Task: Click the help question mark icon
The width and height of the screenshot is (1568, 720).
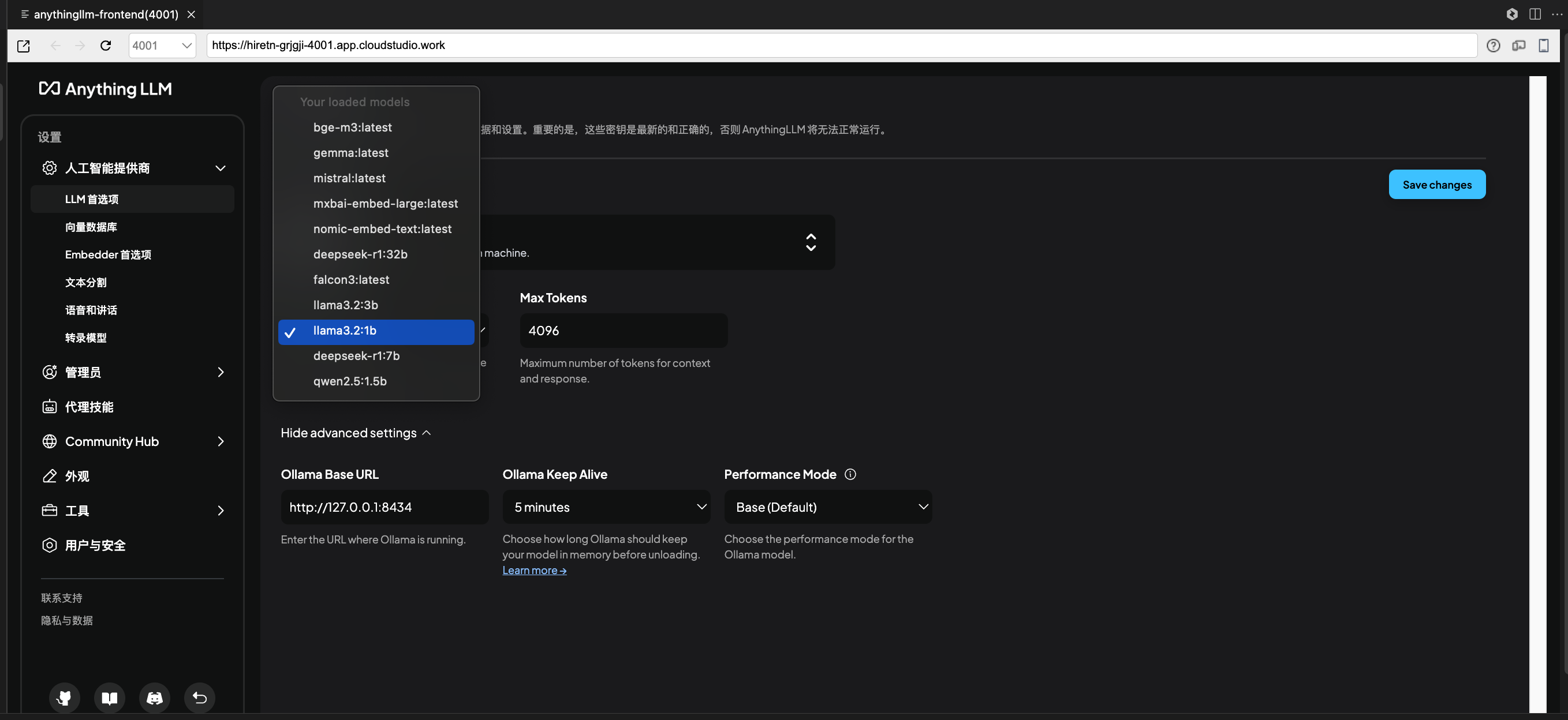Action: (x=1492, y=46)
